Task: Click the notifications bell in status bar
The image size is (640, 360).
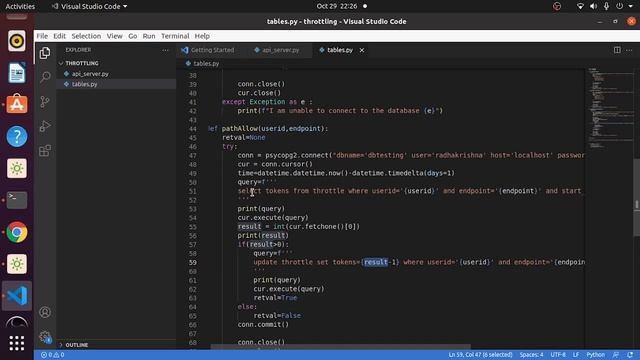Action: pos(630,355)
